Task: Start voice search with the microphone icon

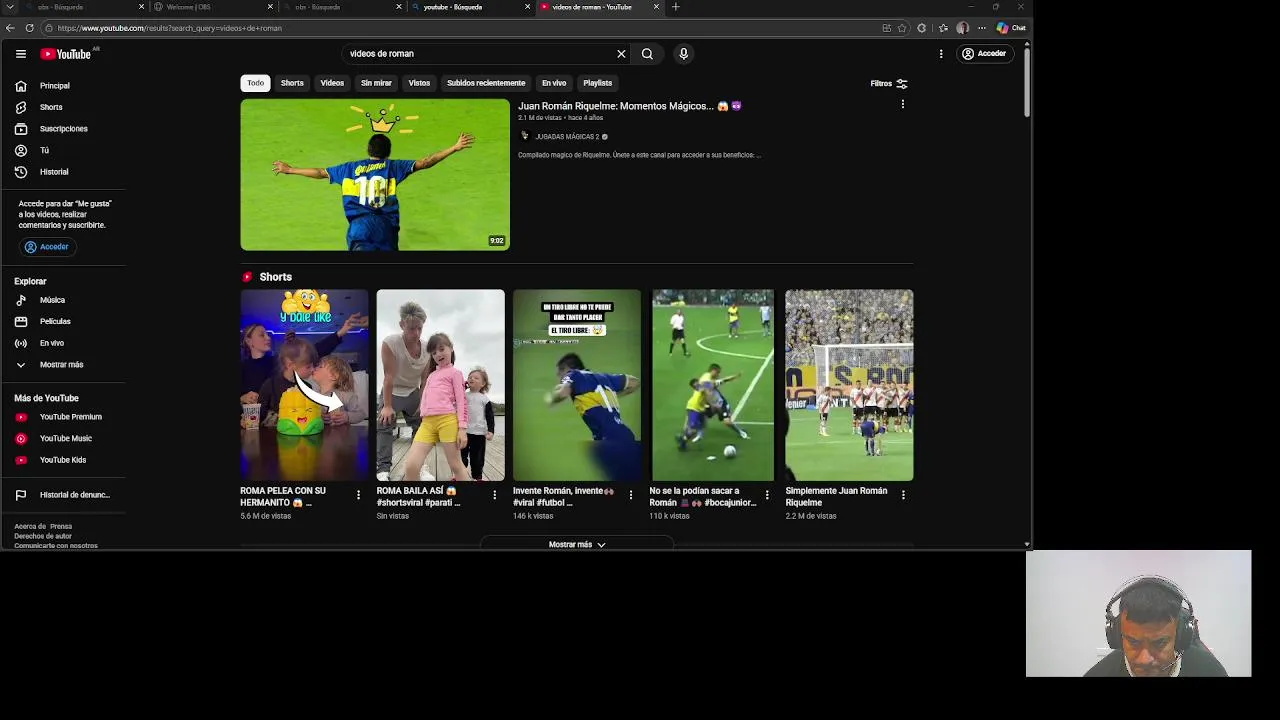Action: 684,54
